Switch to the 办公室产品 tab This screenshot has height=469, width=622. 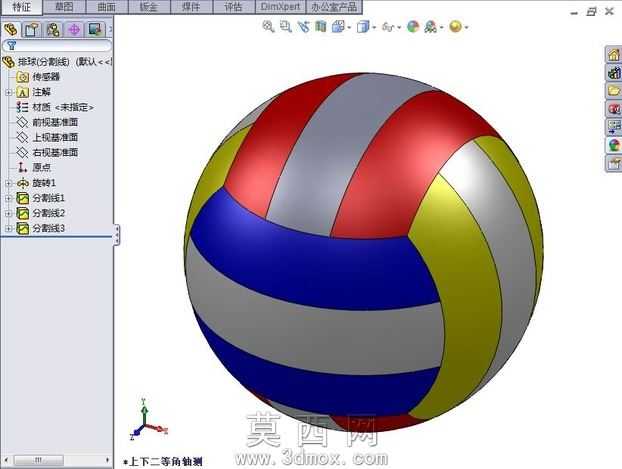pyautogui.click(x=334, y=7)
